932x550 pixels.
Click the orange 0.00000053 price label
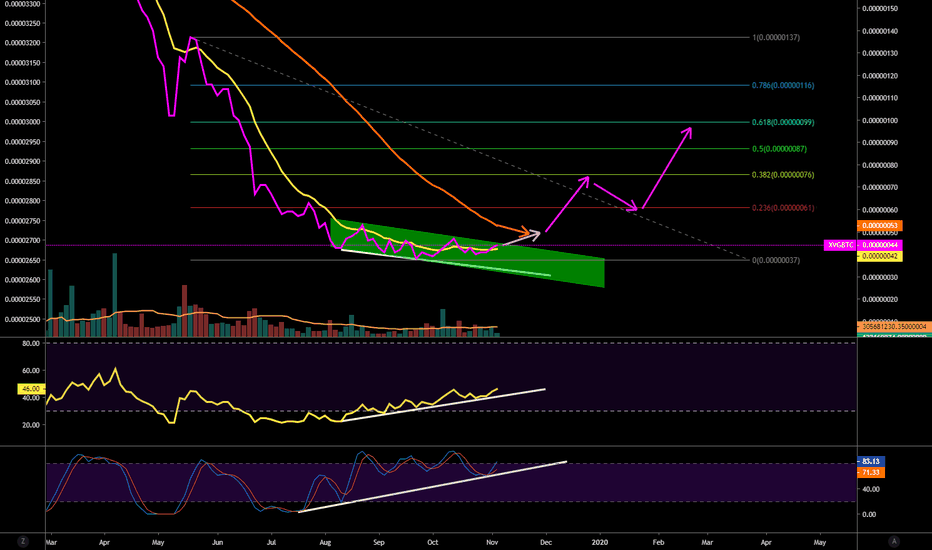coord(880,225)
